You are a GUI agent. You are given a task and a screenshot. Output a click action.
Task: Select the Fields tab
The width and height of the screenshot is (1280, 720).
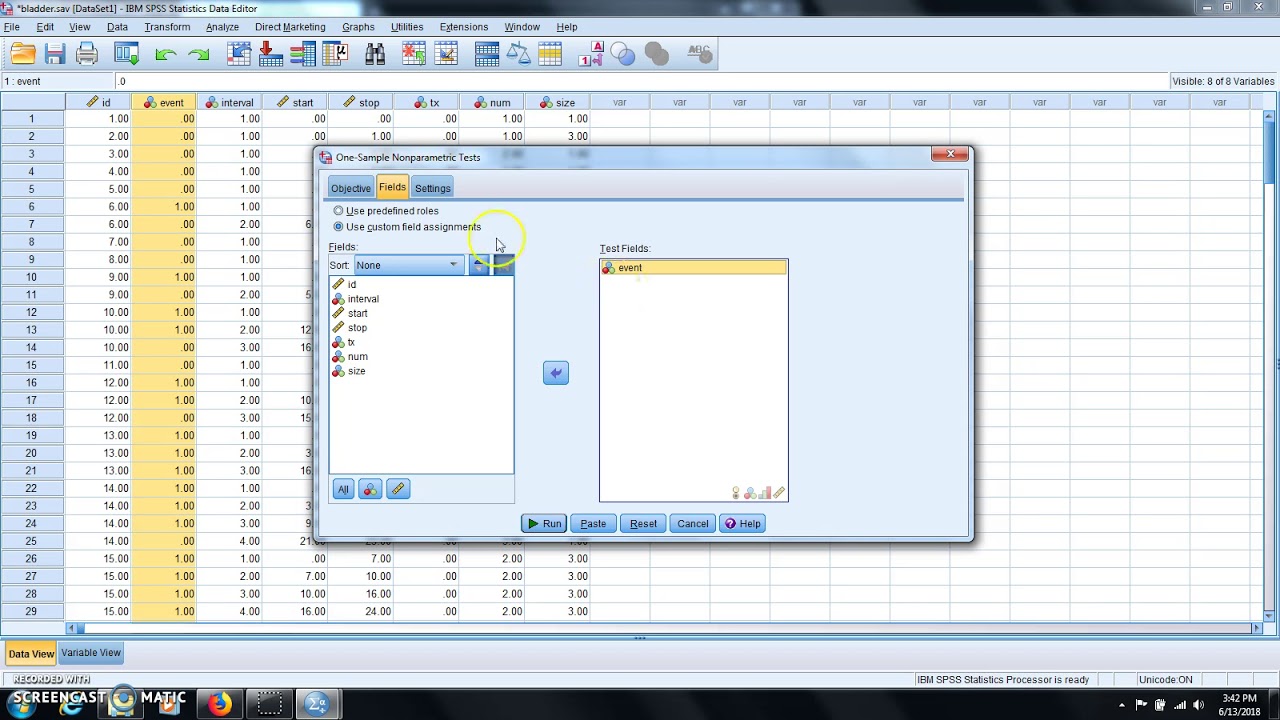[x=392, y=187]
